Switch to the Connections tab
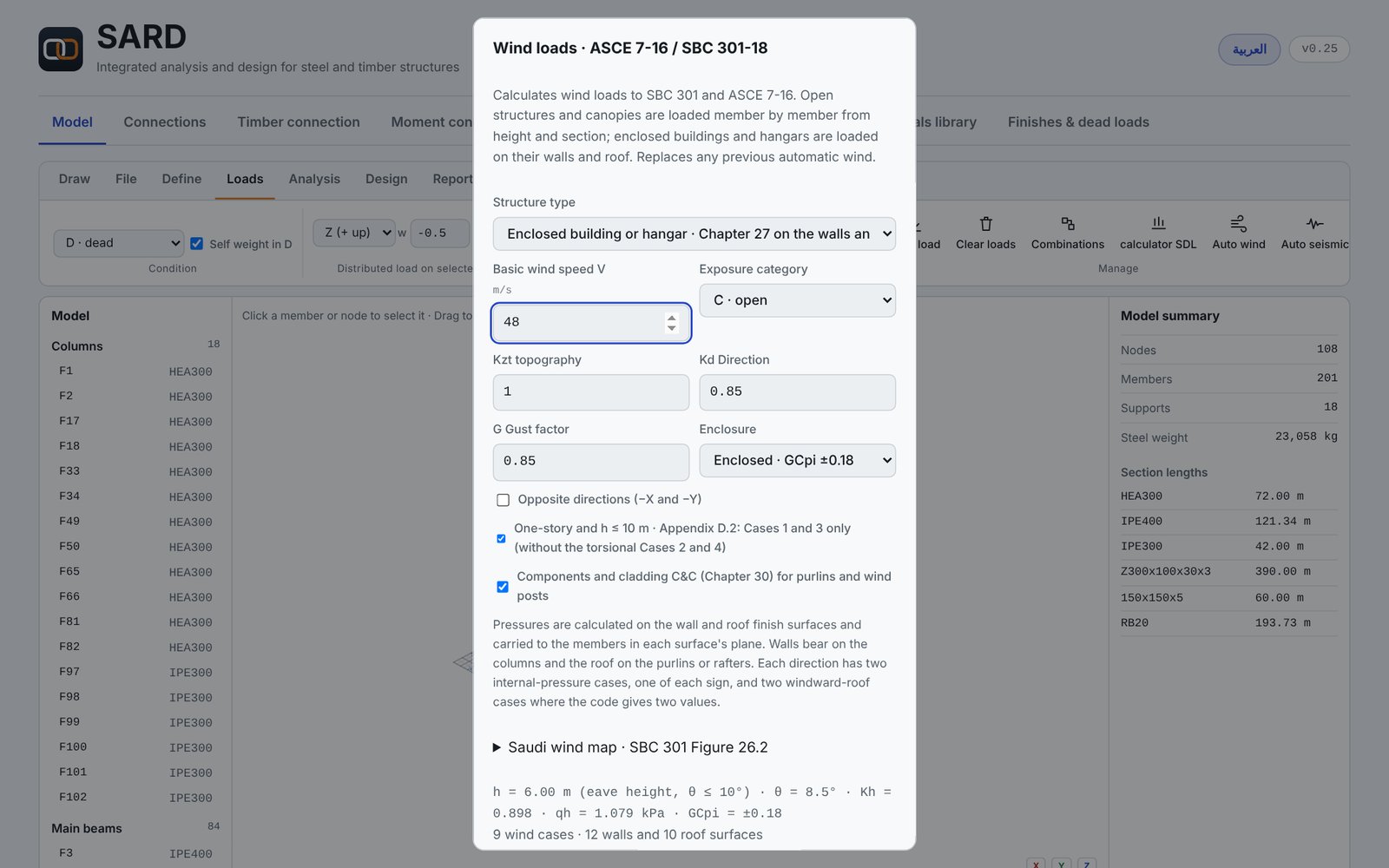 pyautogui.click(x=165, y=122)
